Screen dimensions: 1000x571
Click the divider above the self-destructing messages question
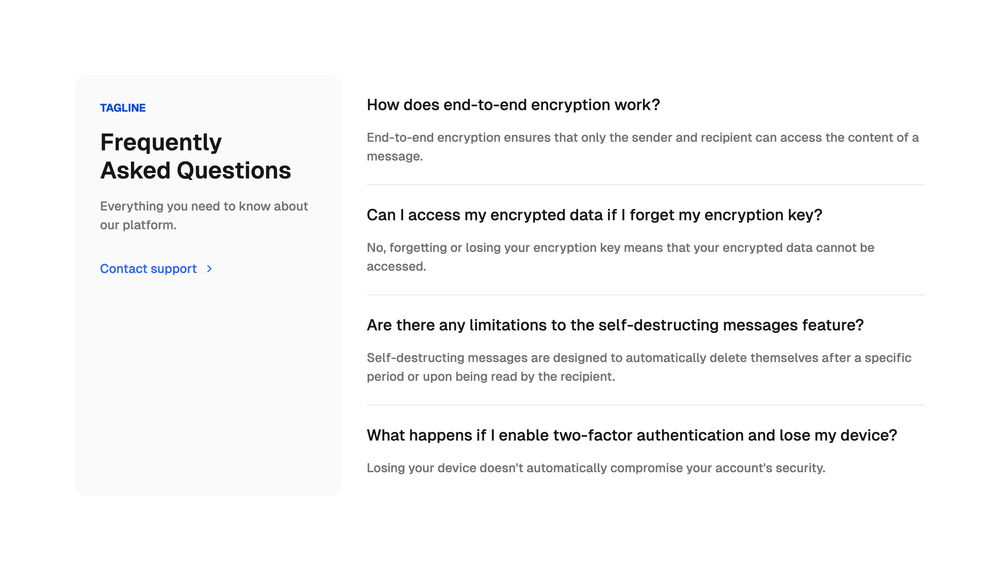click(645, 295)
